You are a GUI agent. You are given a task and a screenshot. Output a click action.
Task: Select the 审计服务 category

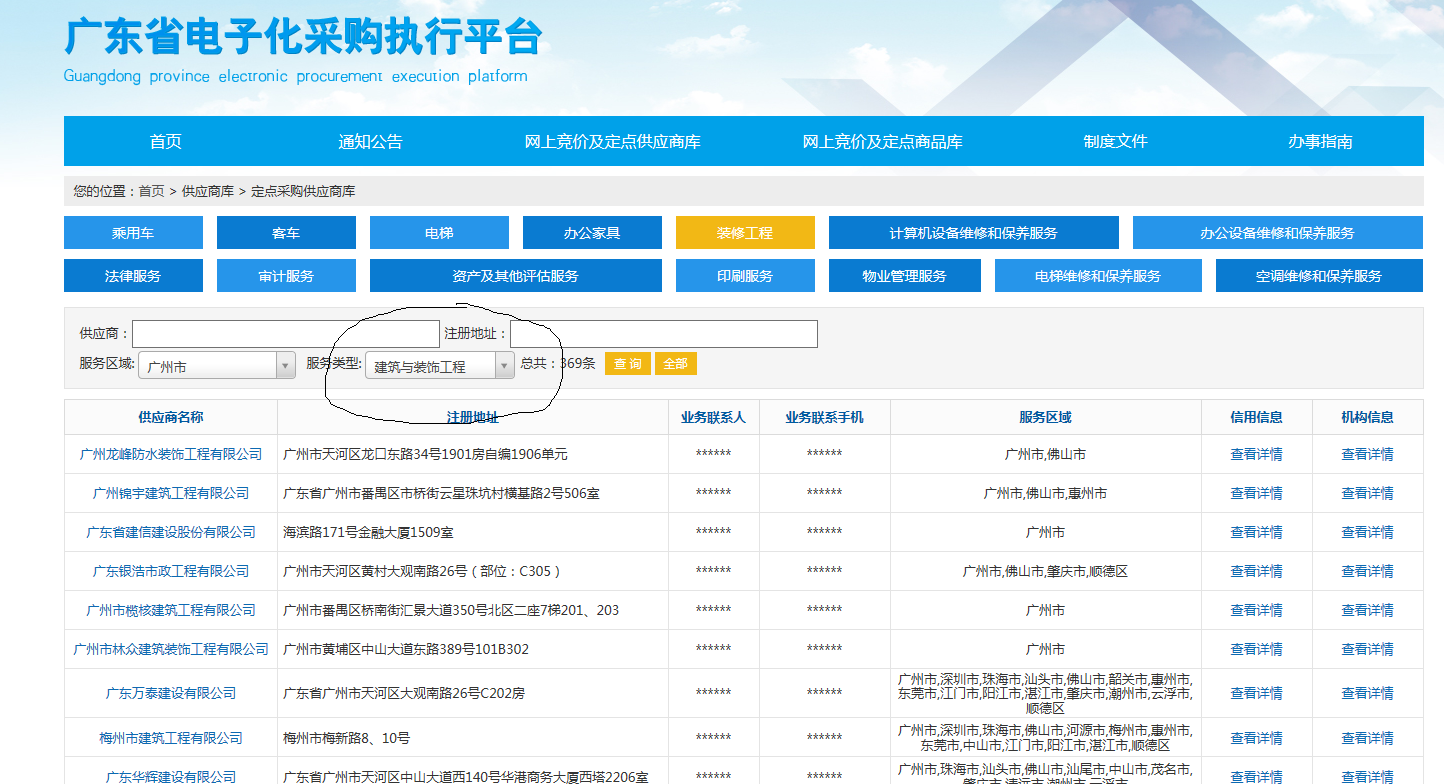(286, 275)
